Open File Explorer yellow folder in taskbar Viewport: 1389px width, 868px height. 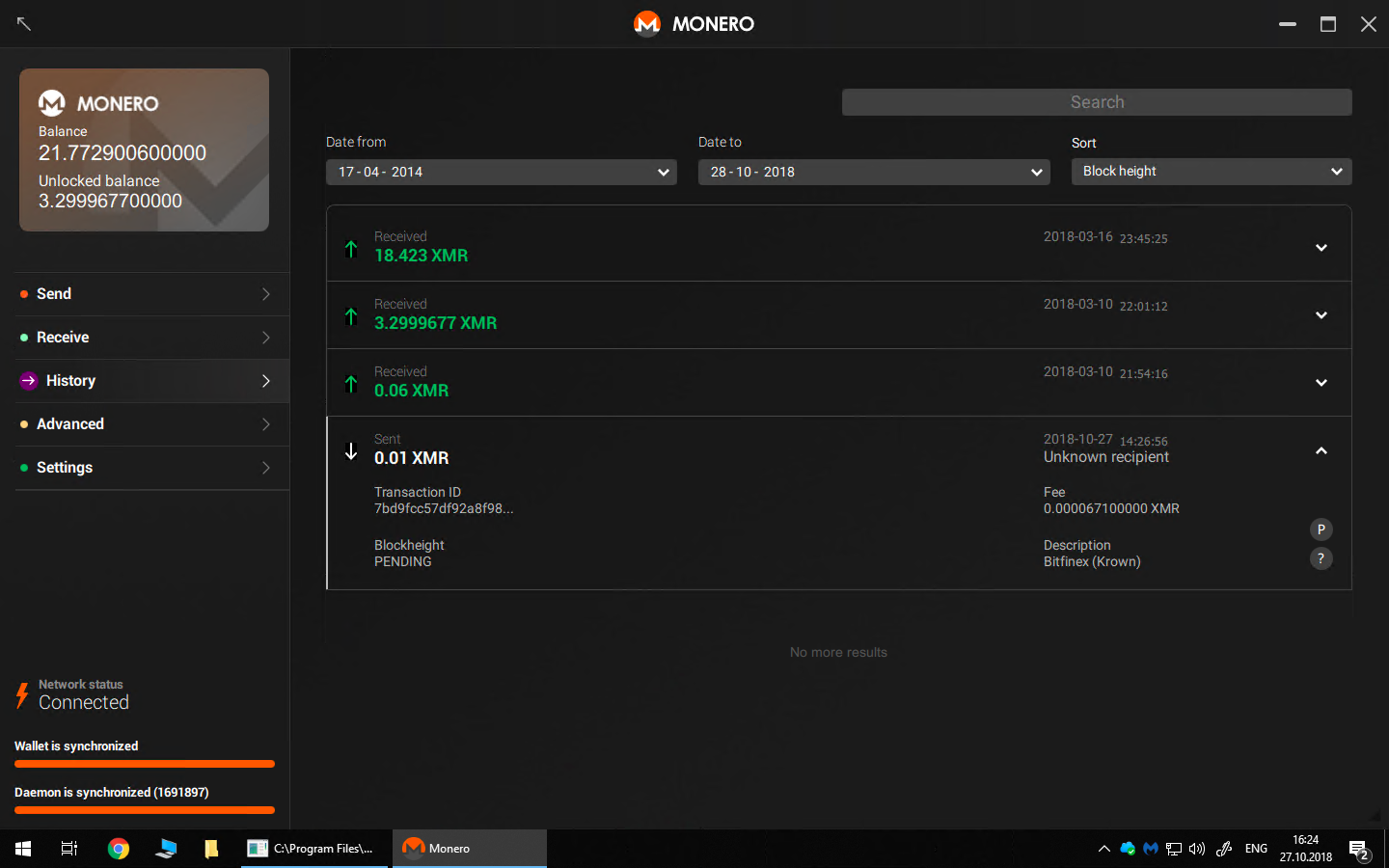tap(211, 849)
